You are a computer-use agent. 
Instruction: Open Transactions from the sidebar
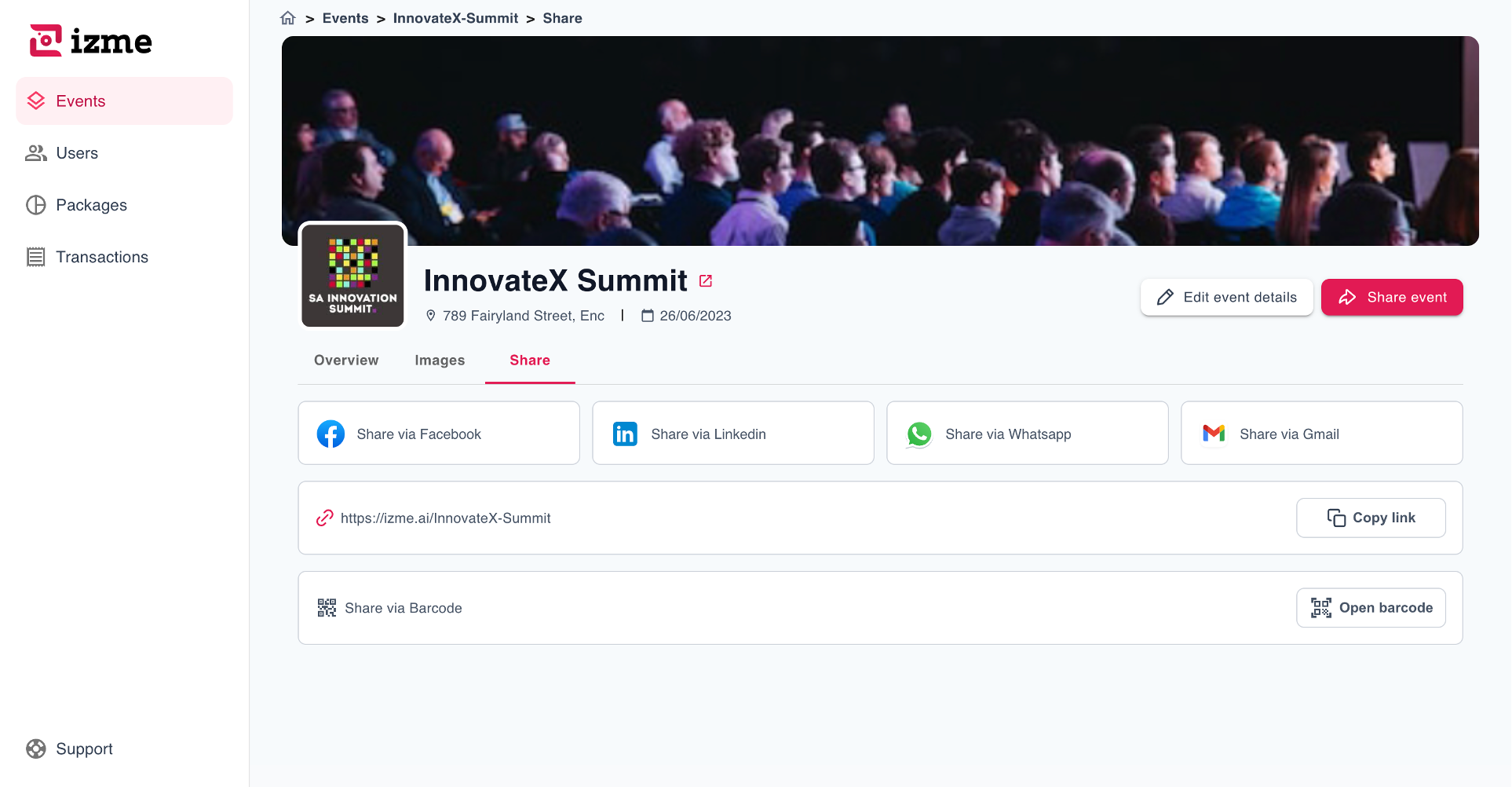[102, 257]
